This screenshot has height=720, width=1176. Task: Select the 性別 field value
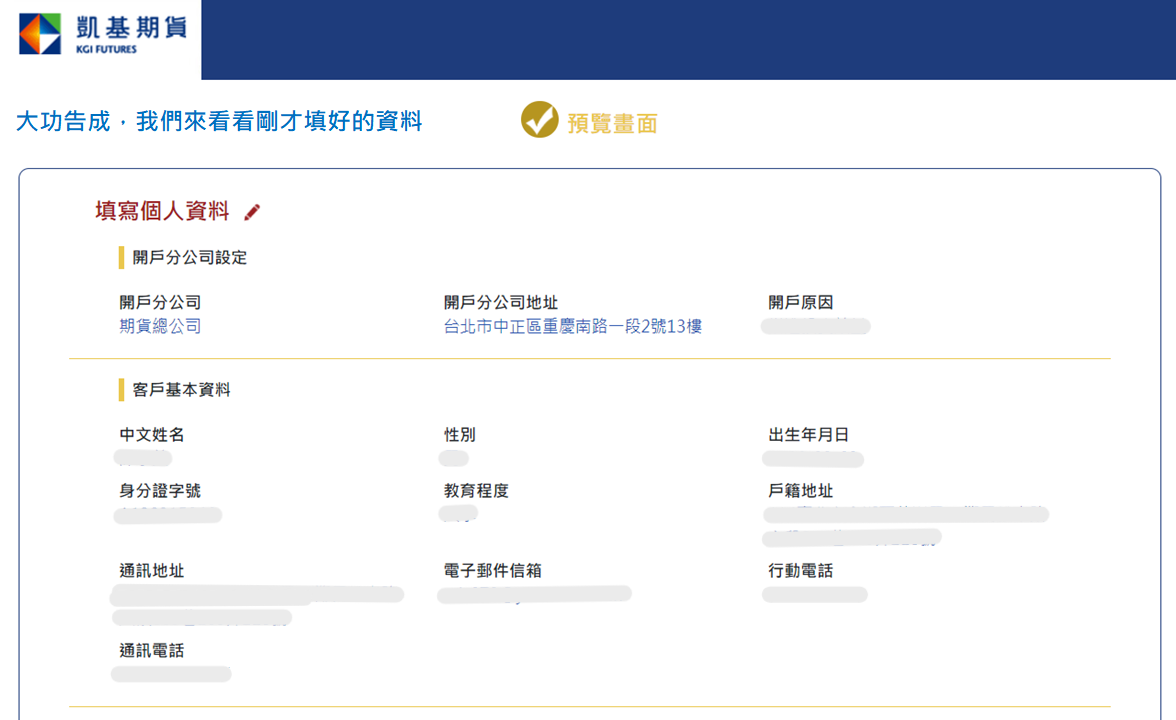tap(453, 458)
